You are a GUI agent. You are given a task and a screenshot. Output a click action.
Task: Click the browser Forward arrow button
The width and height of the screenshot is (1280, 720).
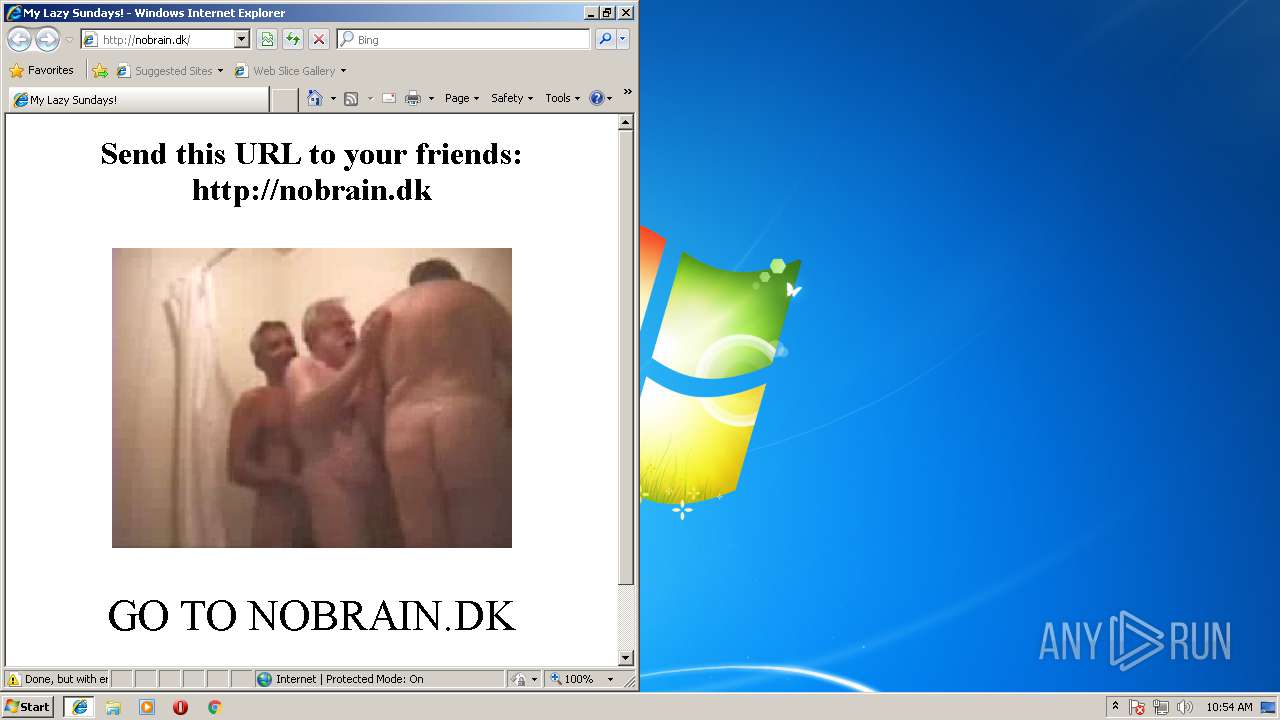pos(47,39)
